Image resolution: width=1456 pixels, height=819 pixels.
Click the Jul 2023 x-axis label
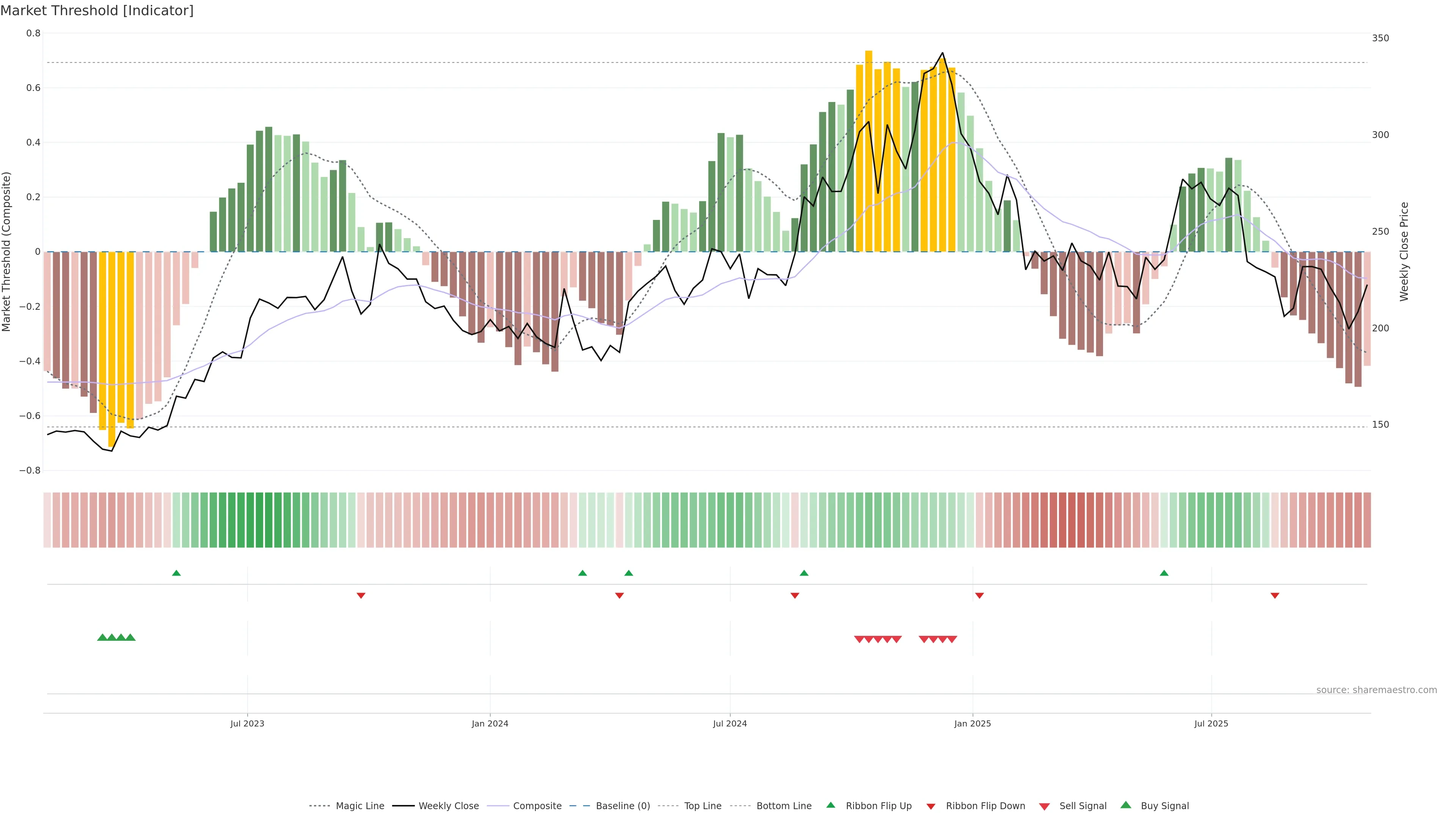point(247,723)
